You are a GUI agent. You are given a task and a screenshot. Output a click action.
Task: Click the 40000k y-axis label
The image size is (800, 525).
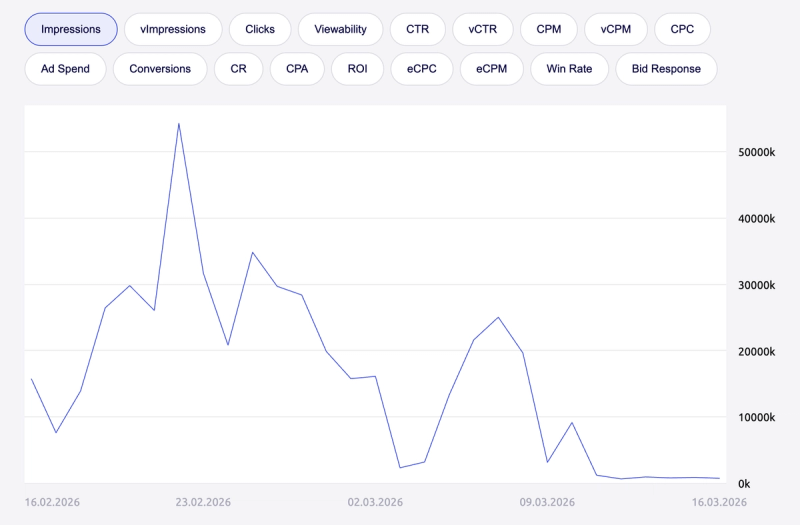pyautogui.click(x=757, y=219)
